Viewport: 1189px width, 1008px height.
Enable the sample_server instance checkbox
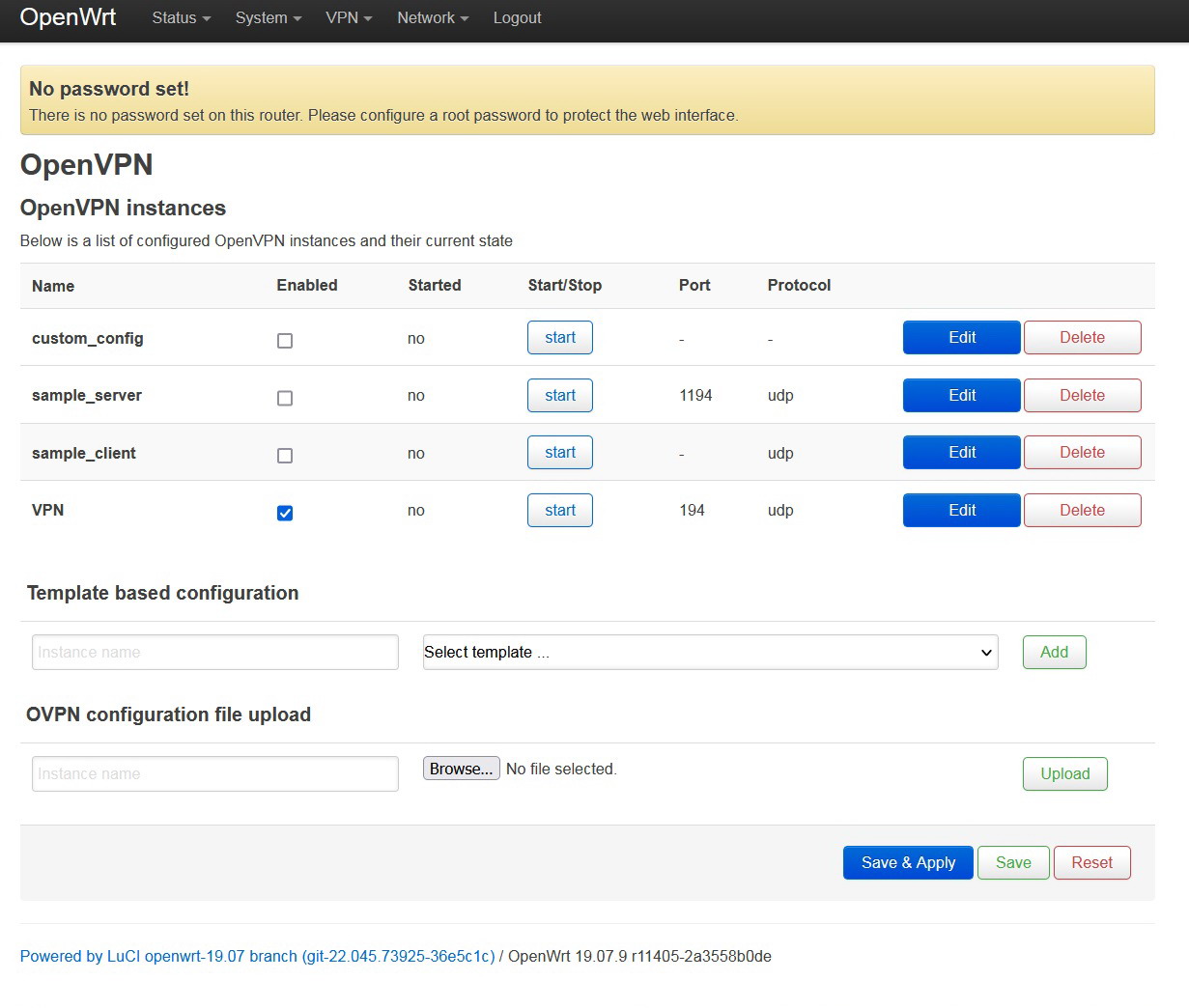point(285,398)
